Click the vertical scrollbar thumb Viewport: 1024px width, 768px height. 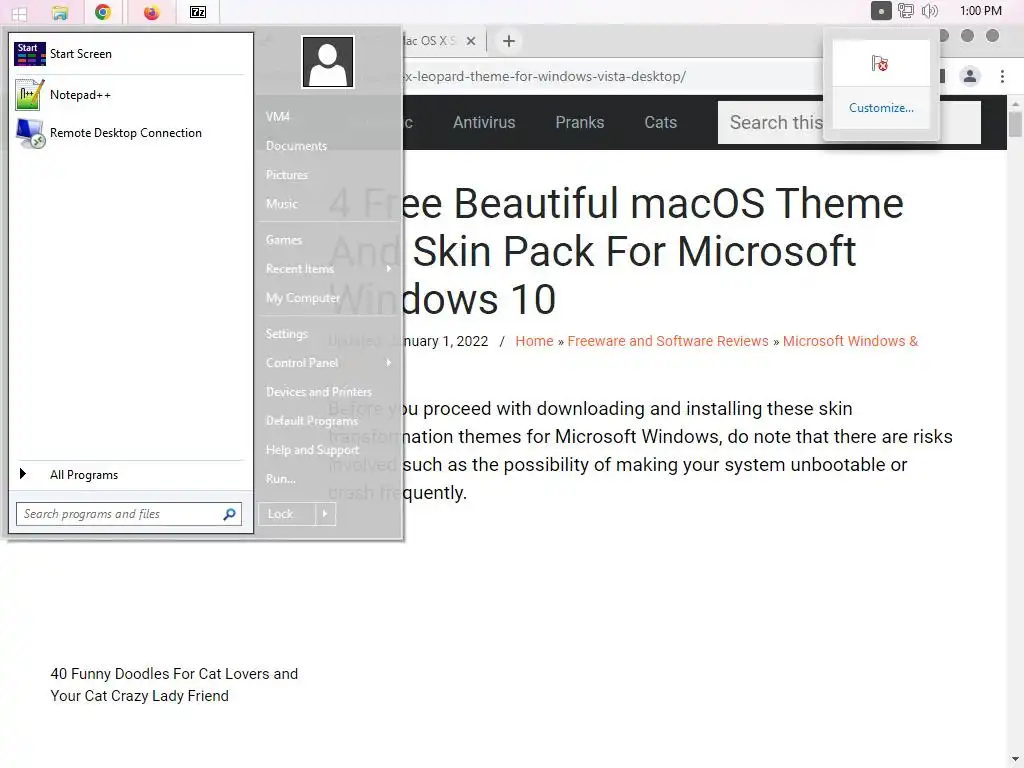point(1015,124)
